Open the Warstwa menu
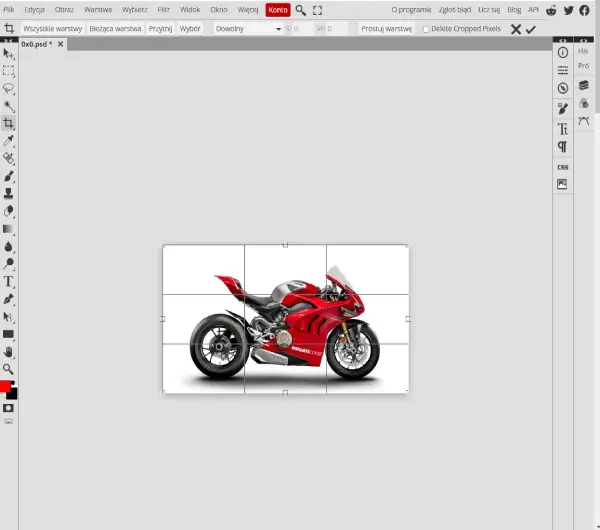 (98, 10)
